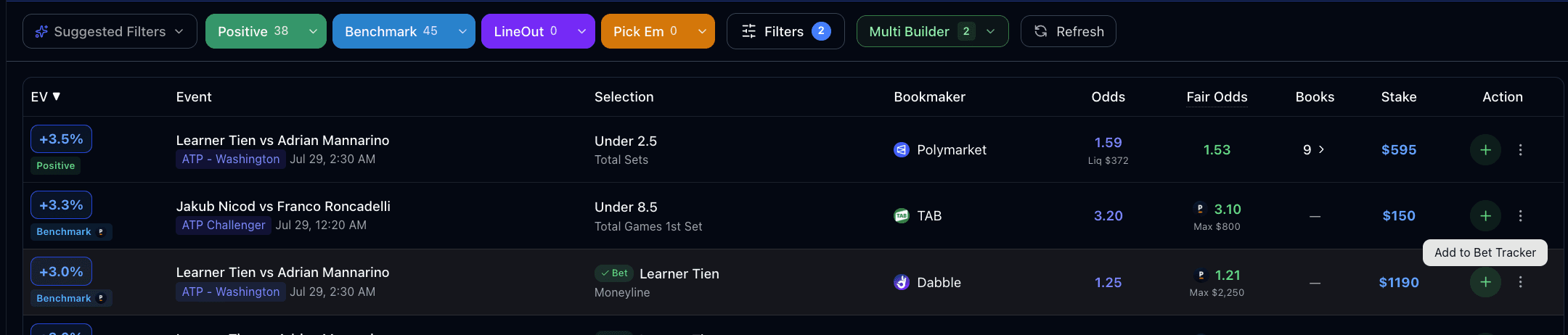Sort by EV column header
Screen dimensions: 1568x335
pyautogui.click(x=46, y=96)
